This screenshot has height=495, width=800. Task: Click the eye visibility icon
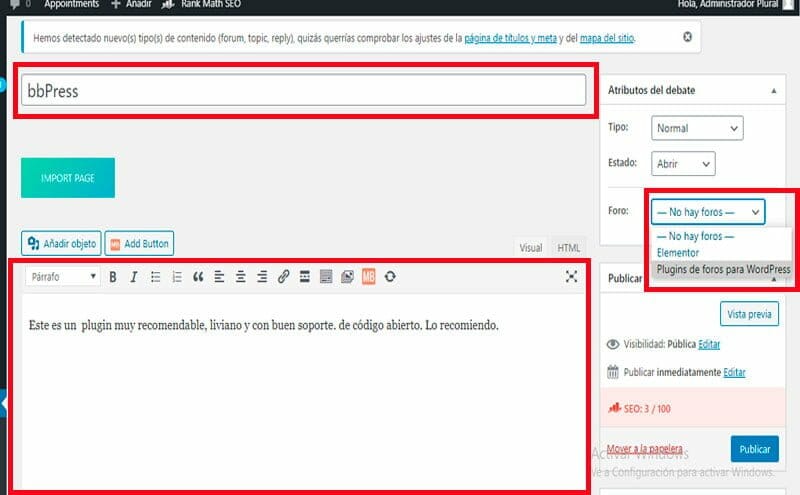[613, 344]
